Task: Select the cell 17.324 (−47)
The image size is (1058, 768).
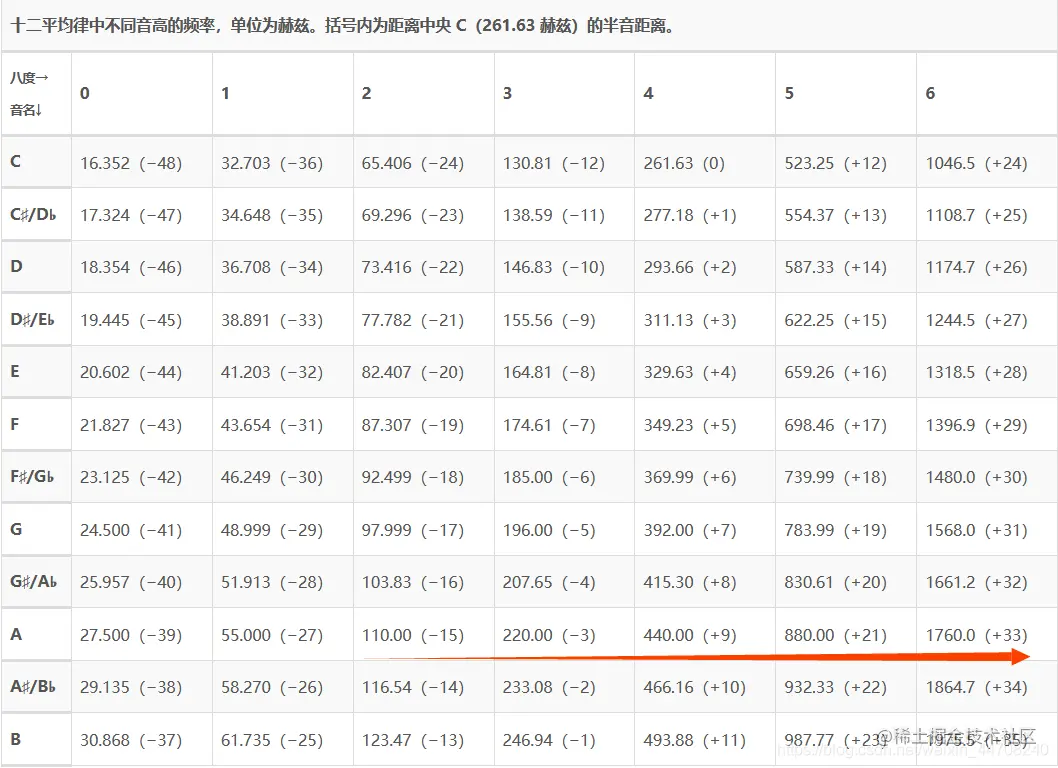Action: 142,215
